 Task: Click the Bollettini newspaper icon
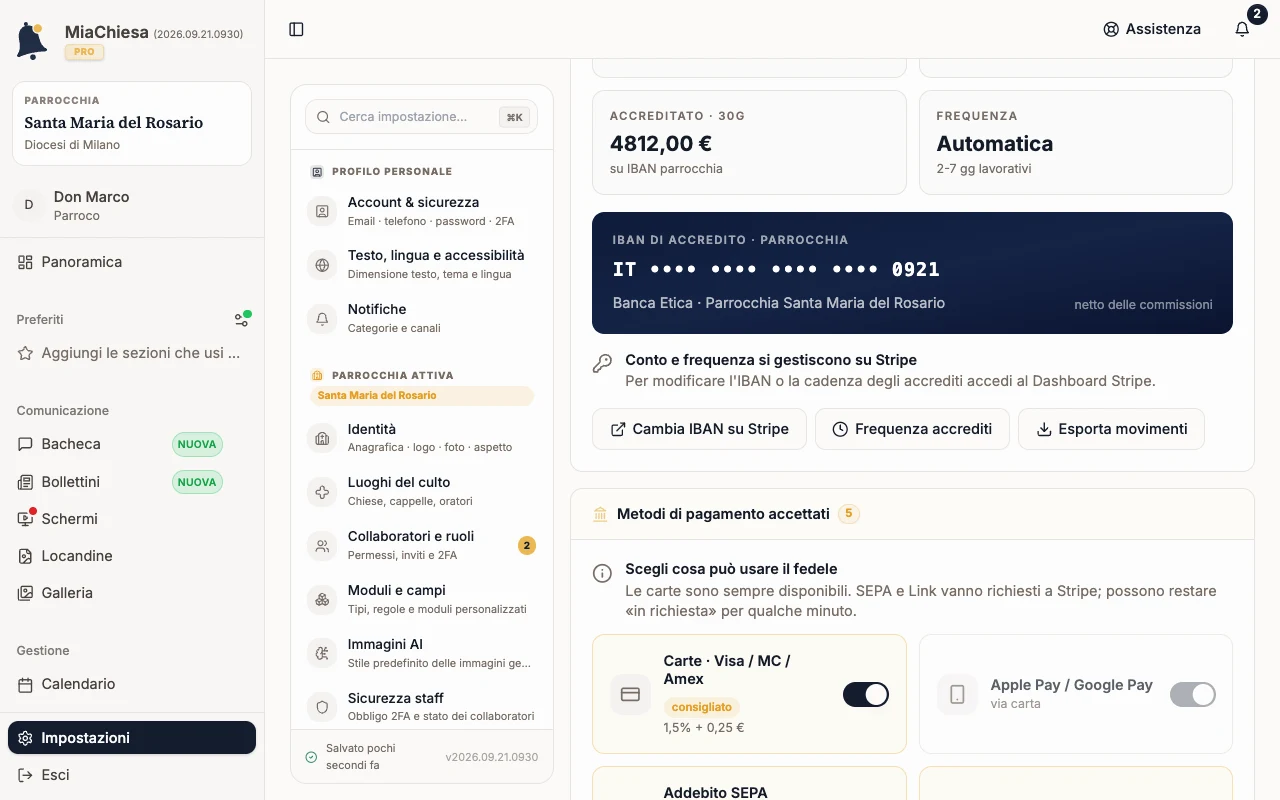click(25, 482)
